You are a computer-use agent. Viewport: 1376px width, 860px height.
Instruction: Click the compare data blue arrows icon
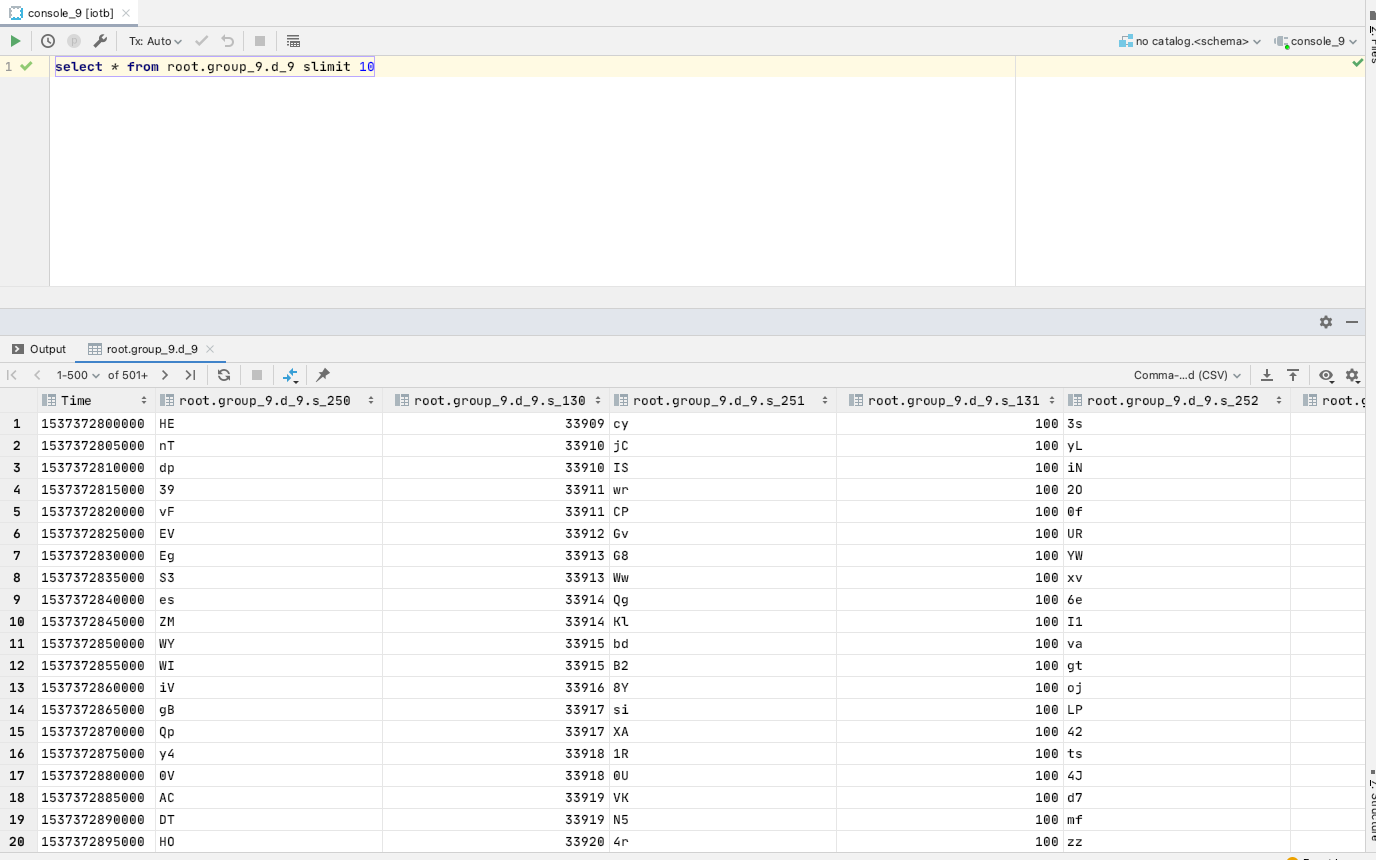[x=290, y=375]
